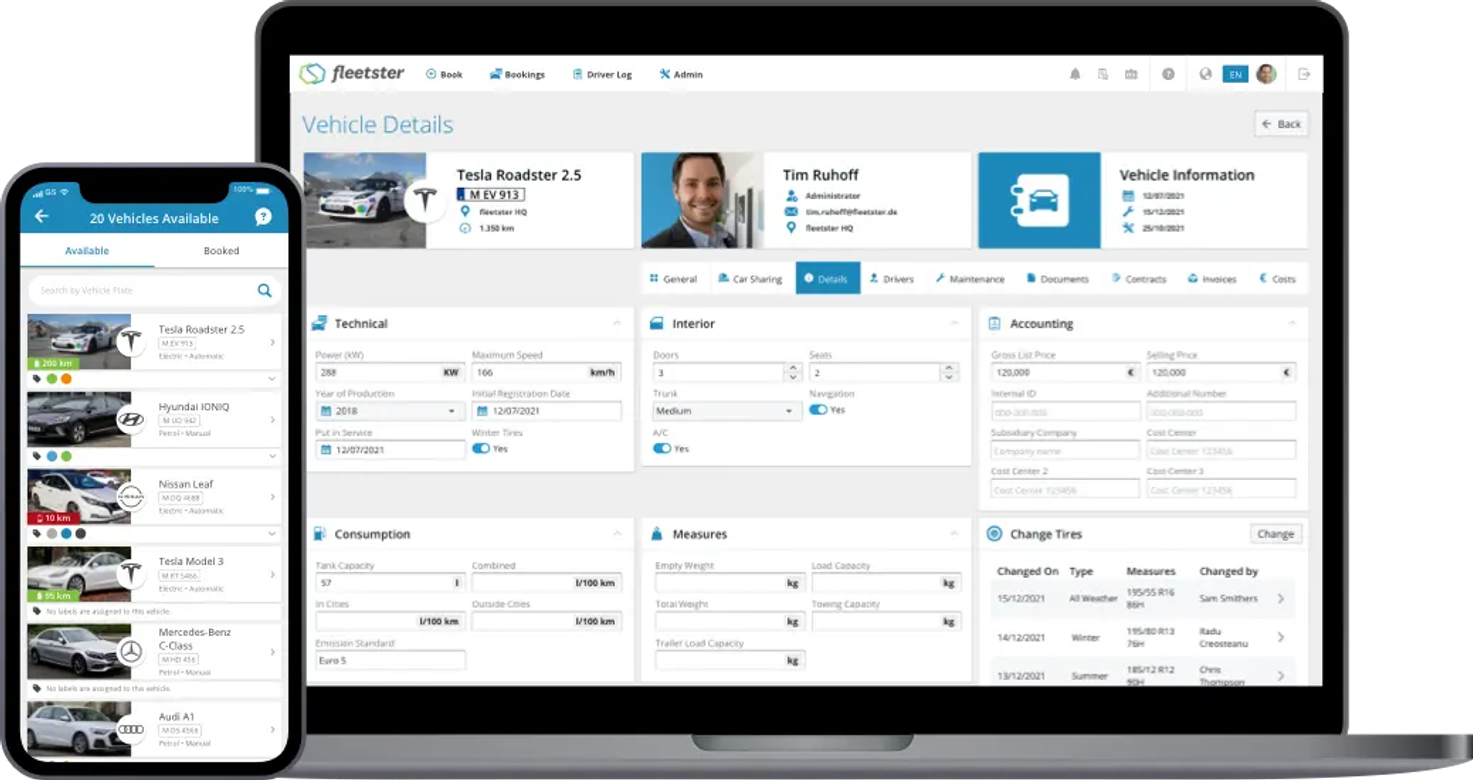Click the Back button

pos(1281,124)
